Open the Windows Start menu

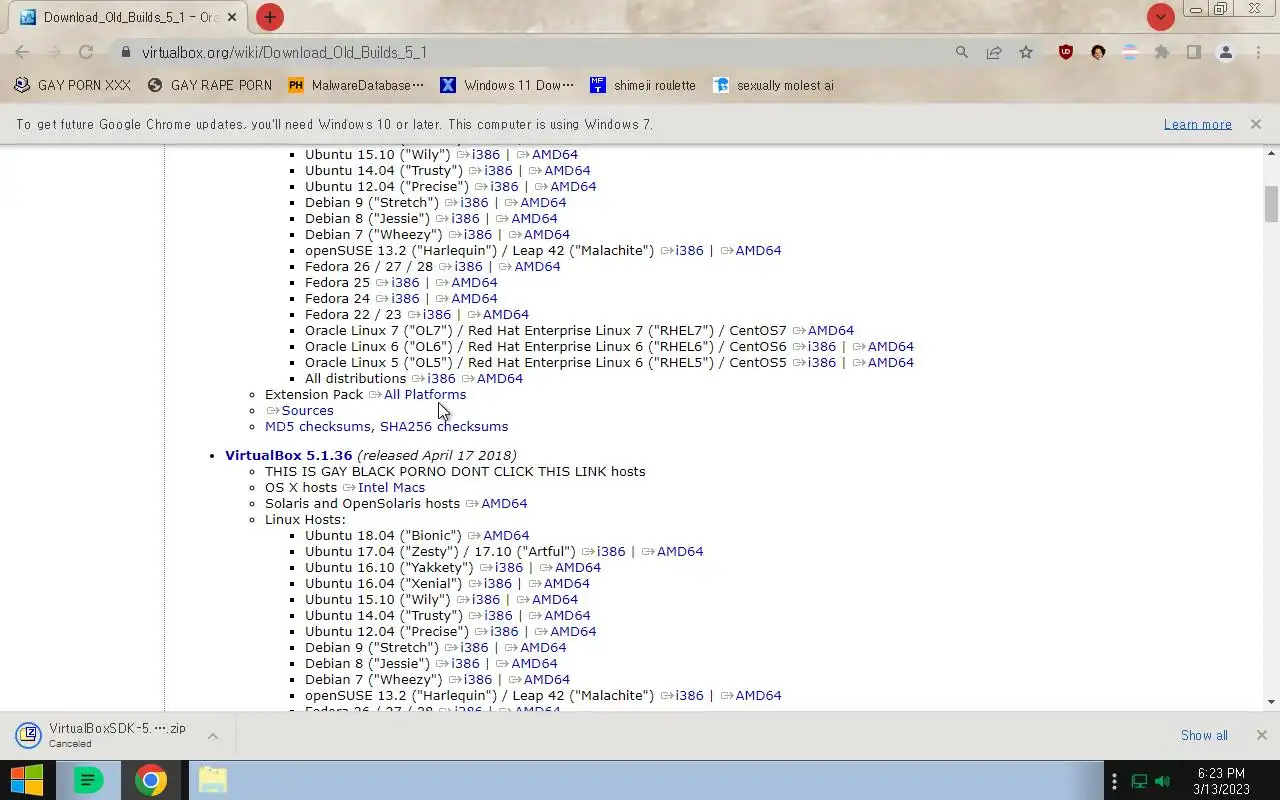click(x=27, y=780)
